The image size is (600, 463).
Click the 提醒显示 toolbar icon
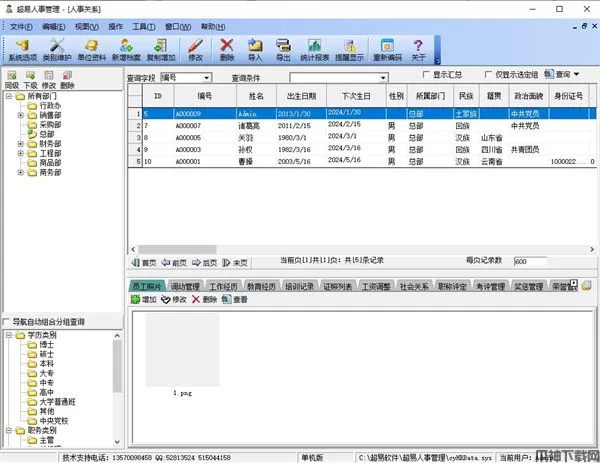(350, 50)
